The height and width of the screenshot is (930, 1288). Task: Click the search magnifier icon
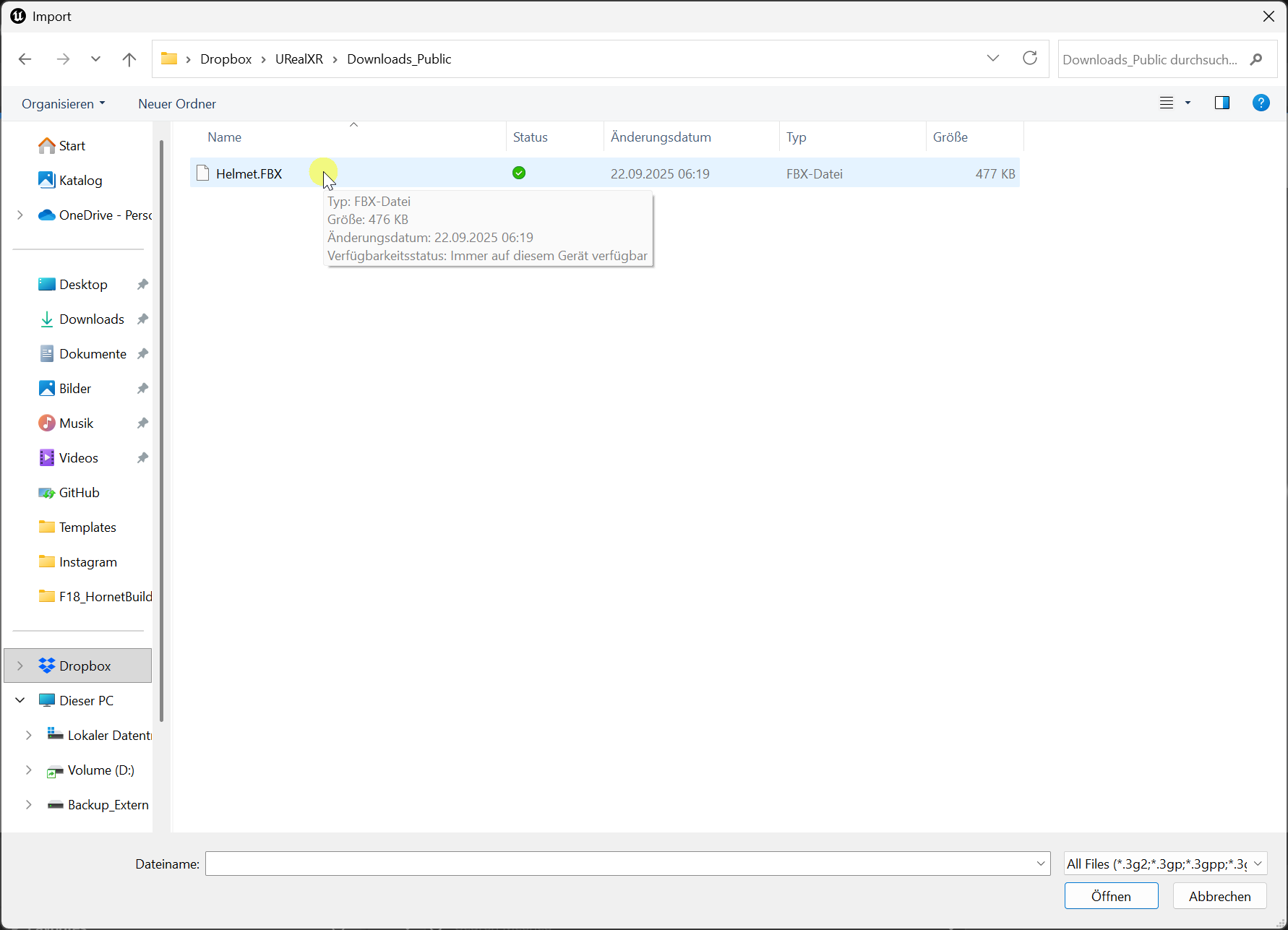click(1256, 59)
